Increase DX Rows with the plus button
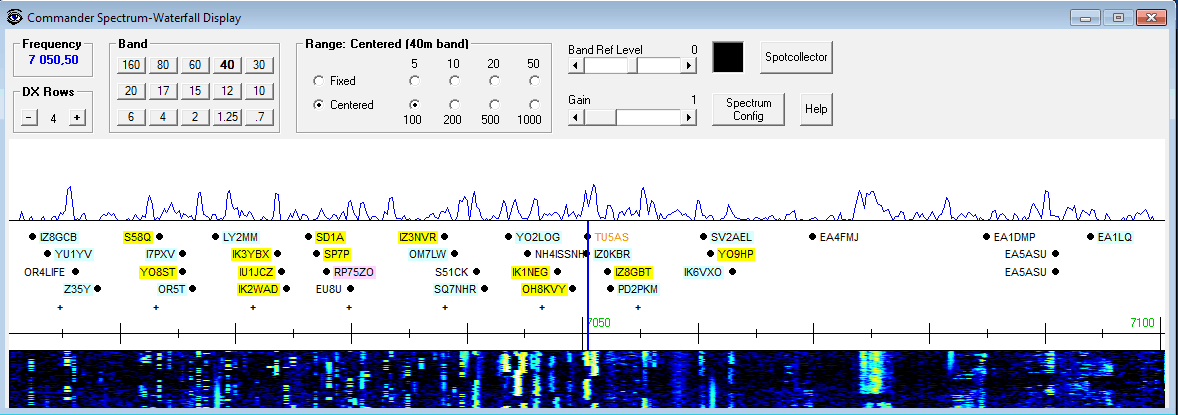 click(76, 118)
